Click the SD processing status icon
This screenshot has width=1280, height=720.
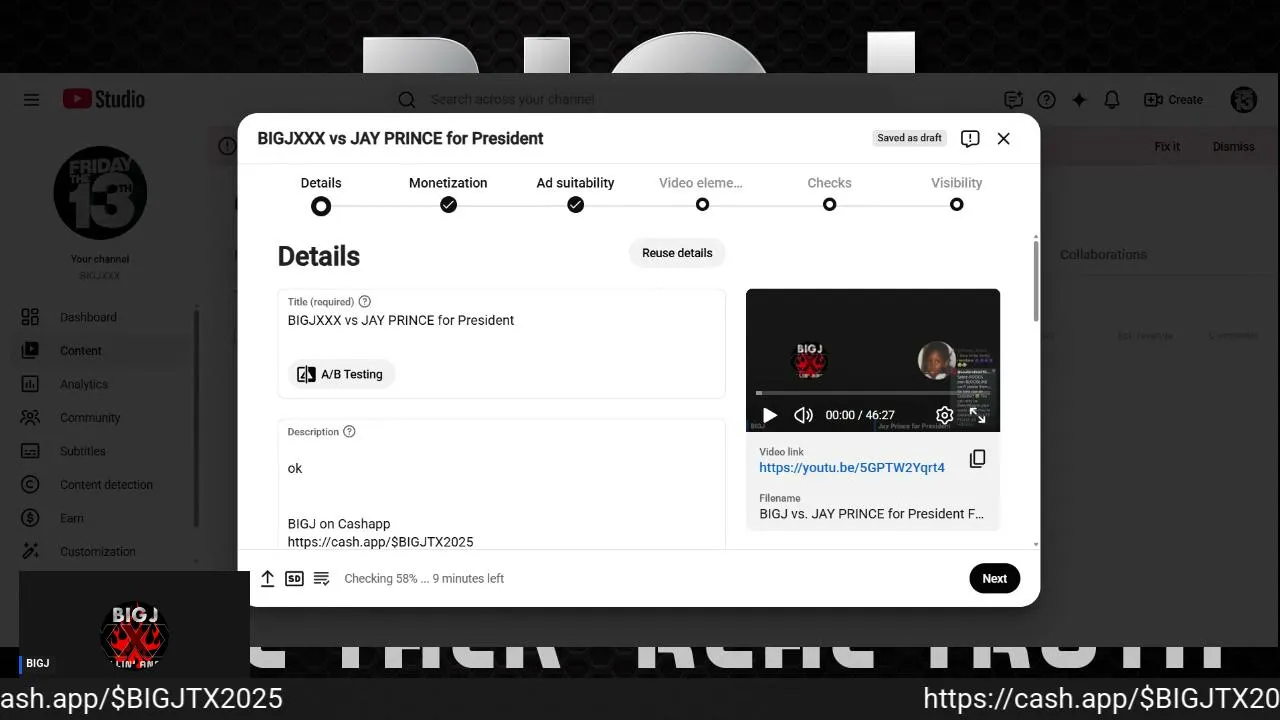point(294,579)
